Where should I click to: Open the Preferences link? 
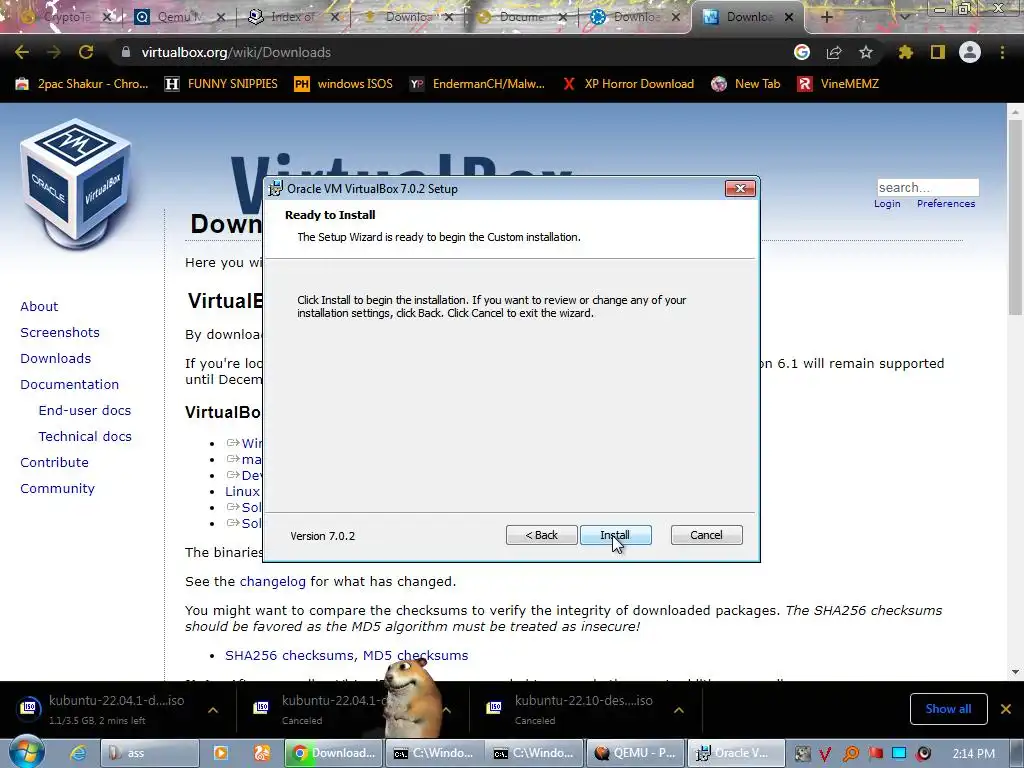(946, 204)
